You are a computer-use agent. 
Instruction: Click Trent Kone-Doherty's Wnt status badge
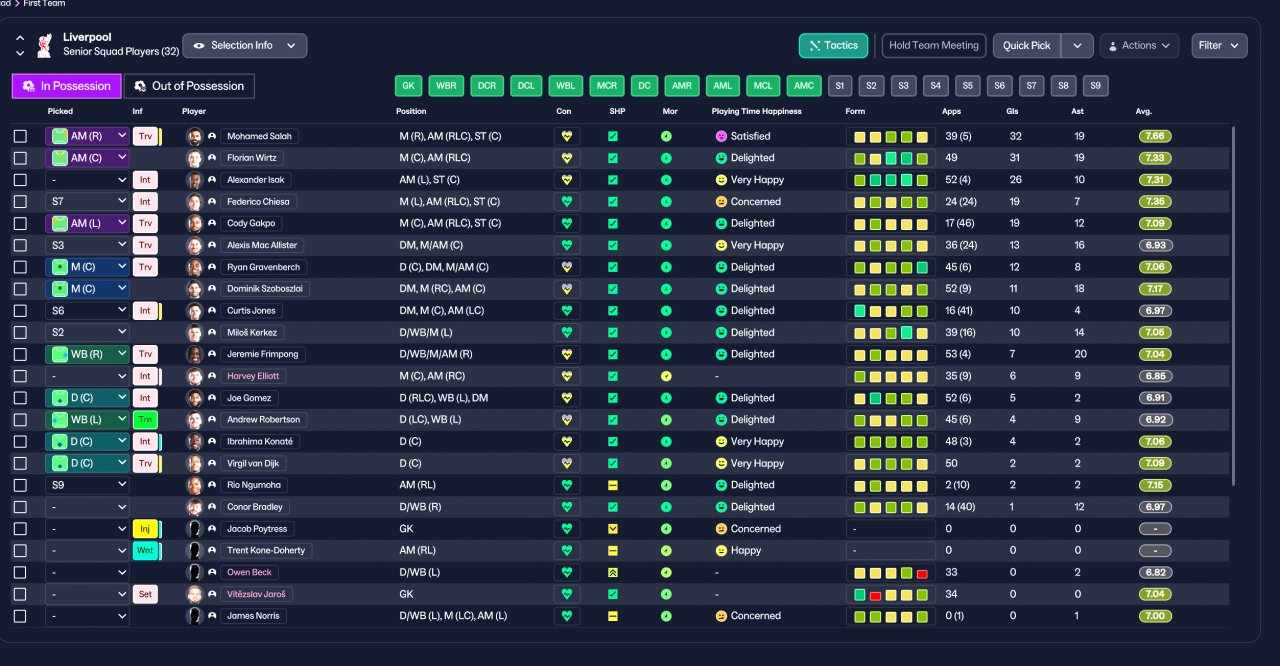click(x=145, y=551)
